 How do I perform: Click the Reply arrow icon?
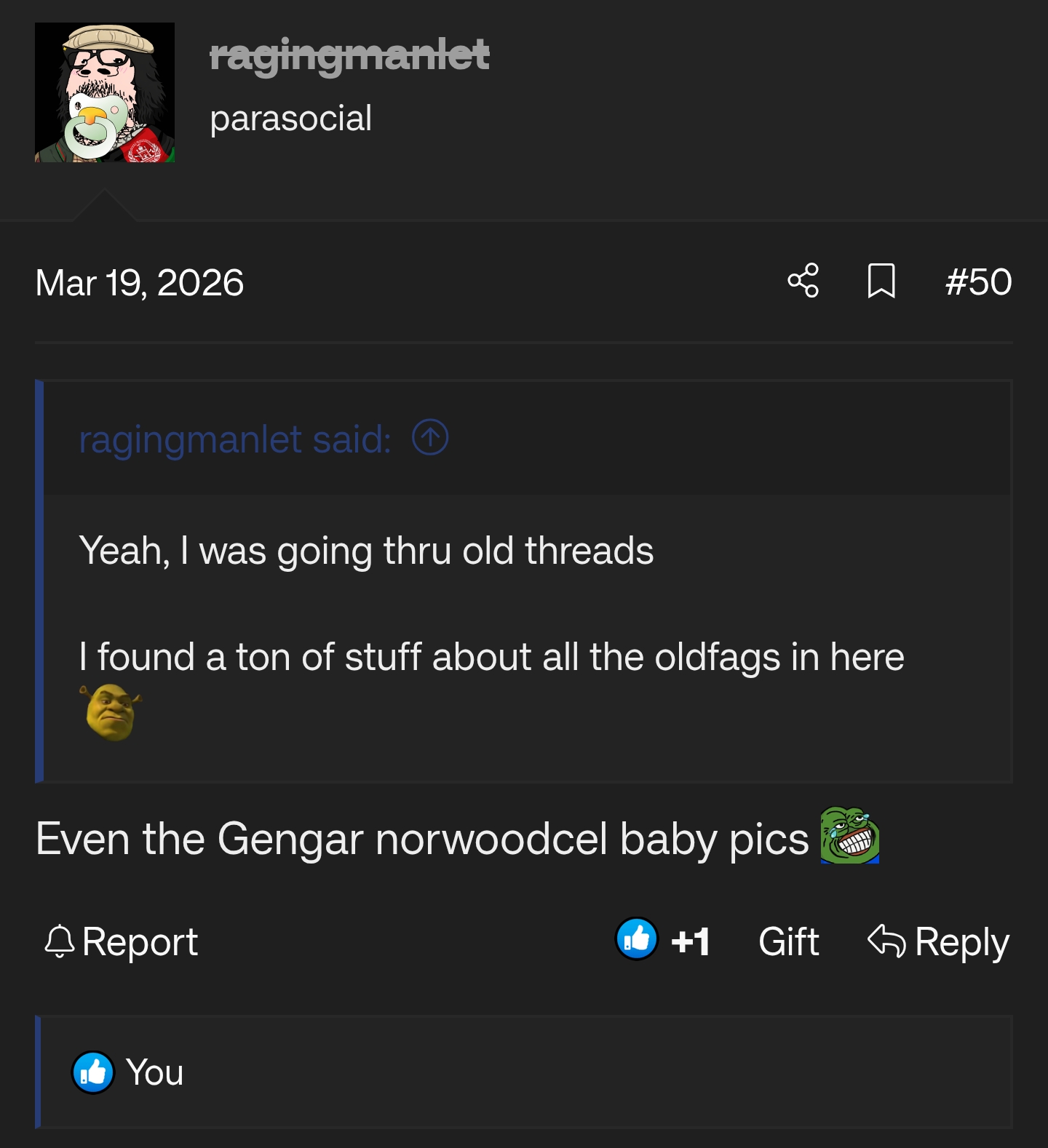coord(886,940)
